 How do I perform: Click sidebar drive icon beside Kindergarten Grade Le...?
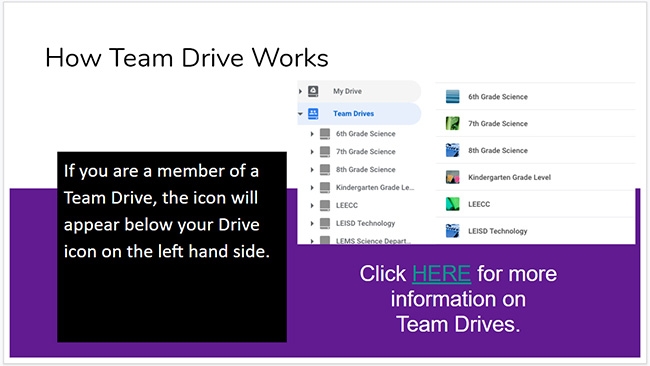[x=325, y=187]
